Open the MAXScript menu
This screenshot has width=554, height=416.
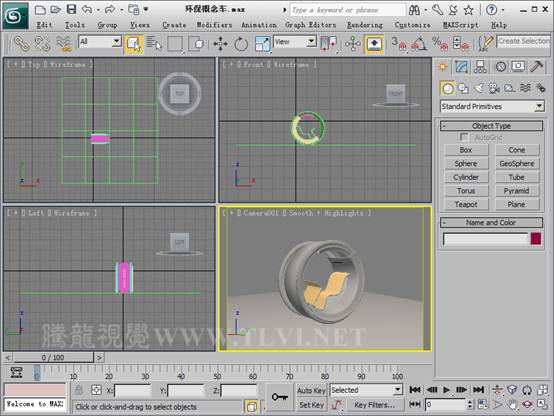460,25
